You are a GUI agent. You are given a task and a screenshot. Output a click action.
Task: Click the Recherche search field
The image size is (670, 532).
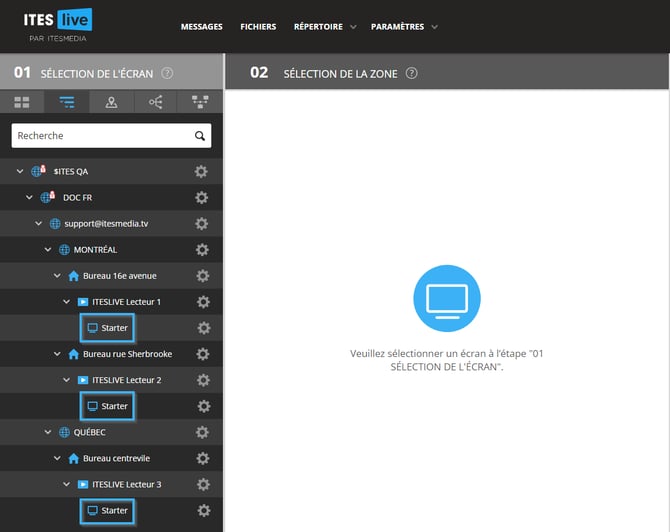pyautogui.click(x=100, y=136)
